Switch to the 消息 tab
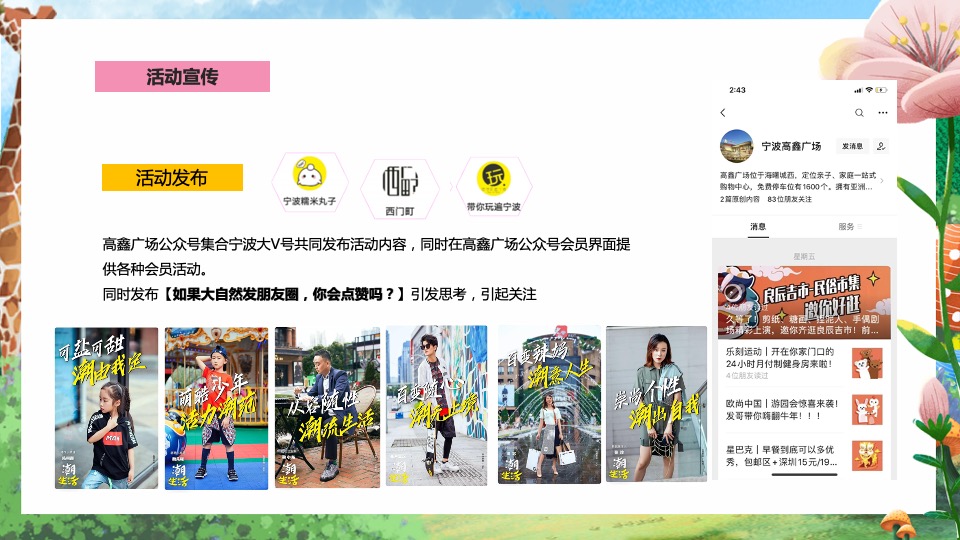This screenshot has height=540, width=960. 758,227
